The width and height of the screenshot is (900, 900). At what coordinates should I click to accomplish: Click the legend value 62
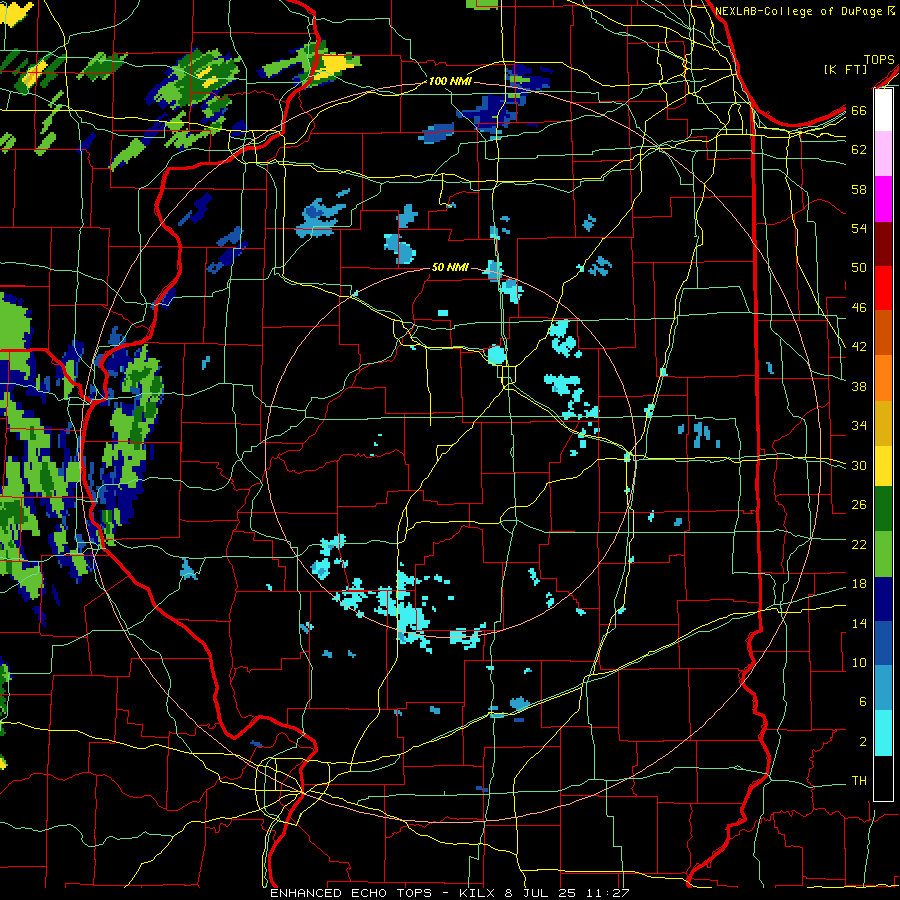pos(859,150)
